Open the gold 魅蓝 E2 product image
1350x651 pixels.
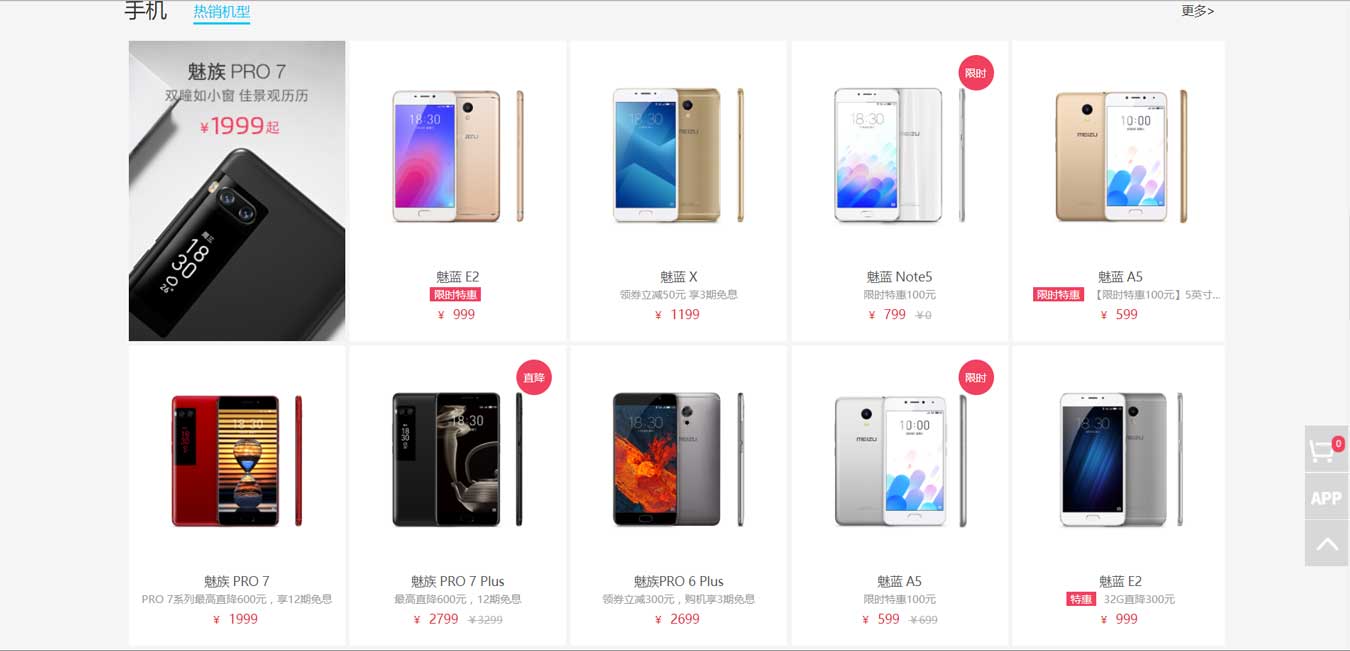pos(458,155)
